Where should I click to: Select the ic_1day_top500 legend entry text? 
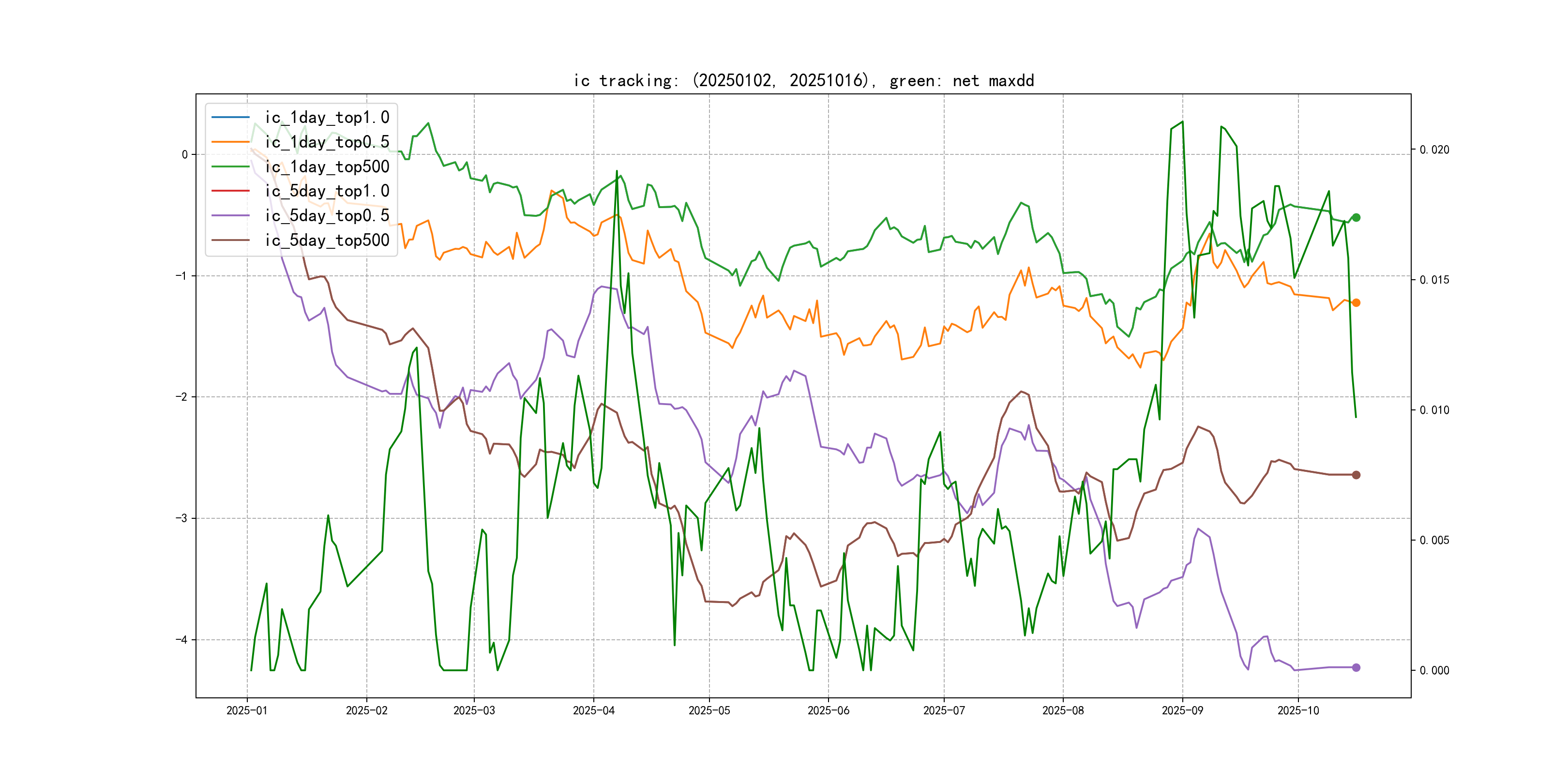pos(327,167)
